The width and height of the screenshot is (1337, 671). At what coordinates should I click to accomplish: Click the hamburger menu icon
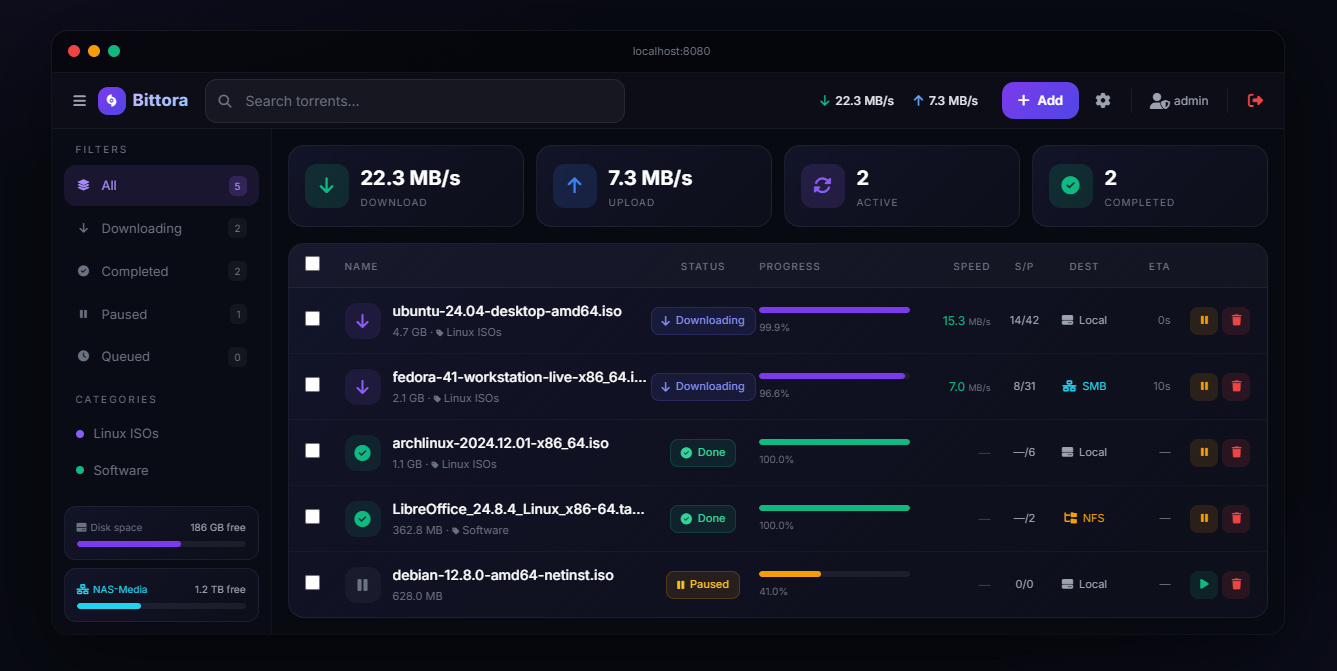point(79,100)
